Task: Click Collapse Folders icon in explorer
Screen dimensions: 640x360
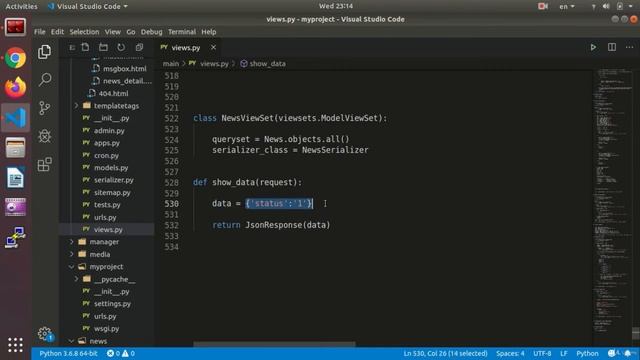Action: click(x=139, y=47)
